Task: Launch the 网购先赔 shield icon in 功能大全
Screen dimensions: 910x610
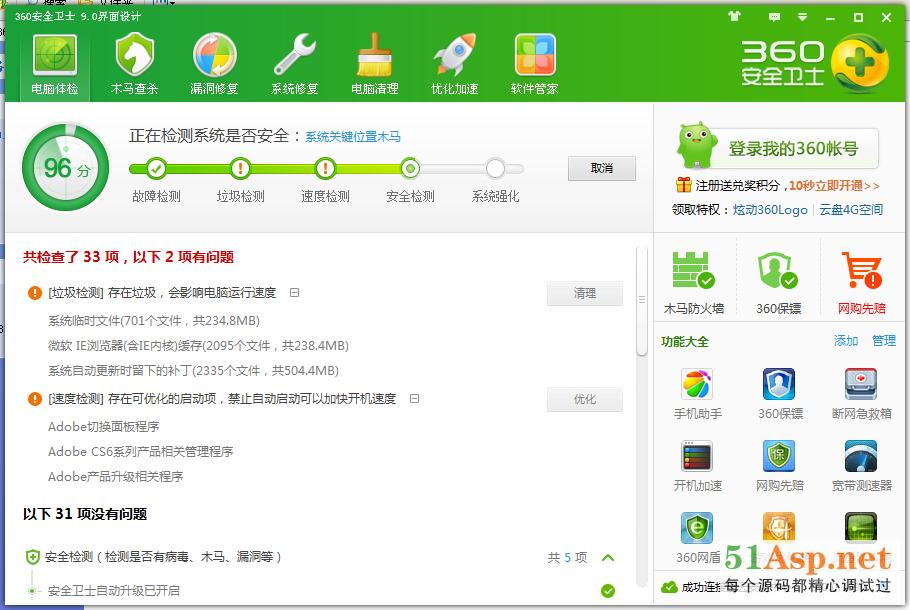Action: pos(779,456)
